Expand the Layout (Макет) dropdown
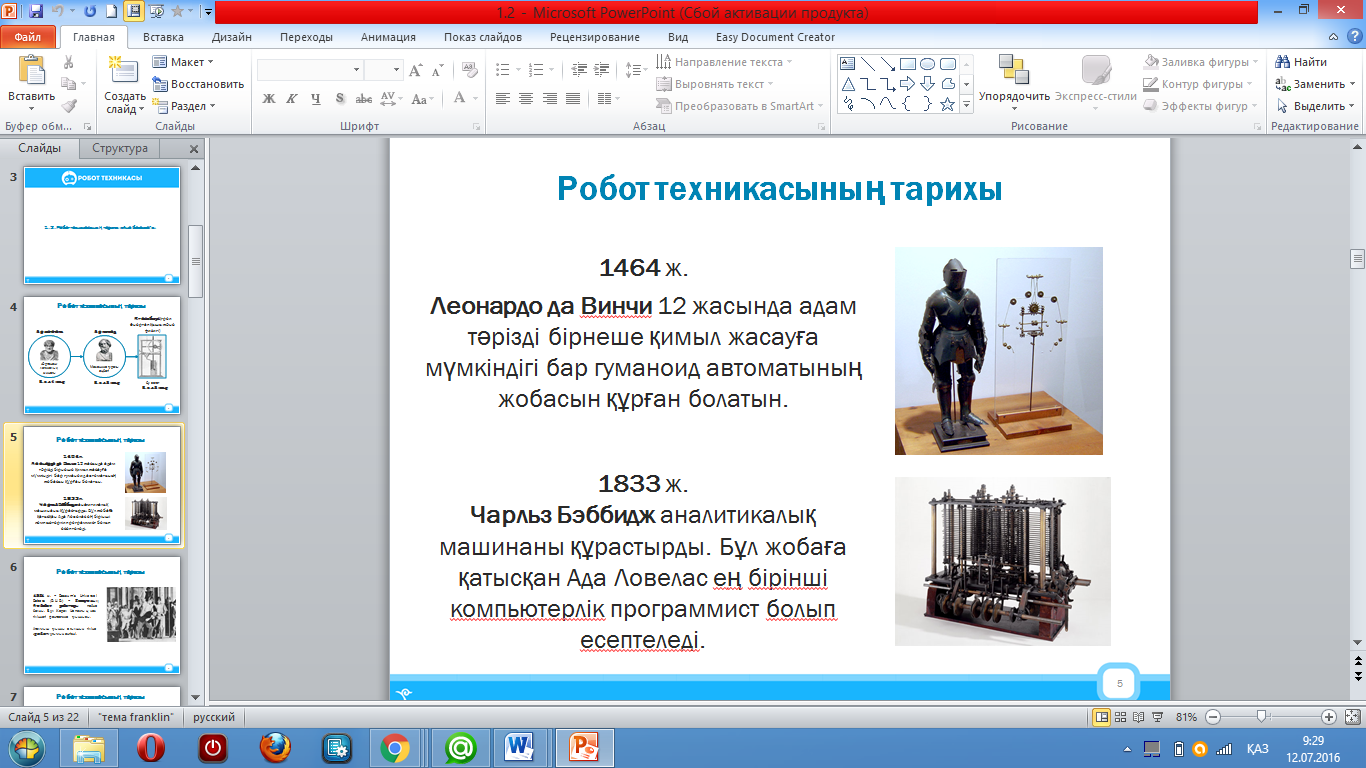1366x768 pixels. [186, 62]
